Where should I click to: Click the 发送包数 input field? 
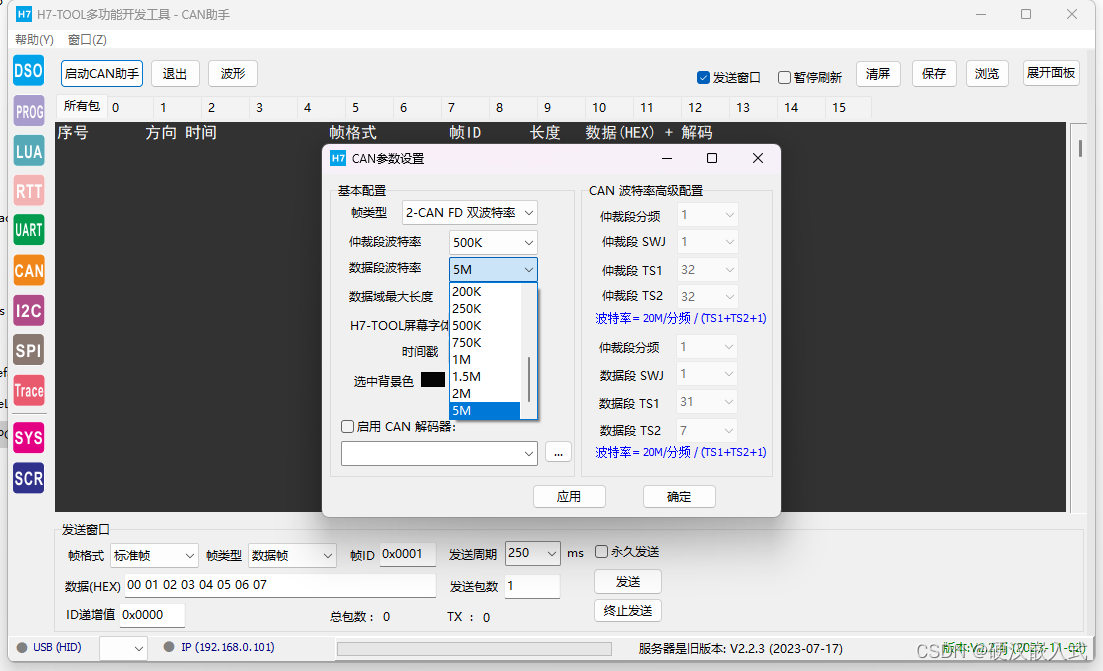(x=532, y=586)
